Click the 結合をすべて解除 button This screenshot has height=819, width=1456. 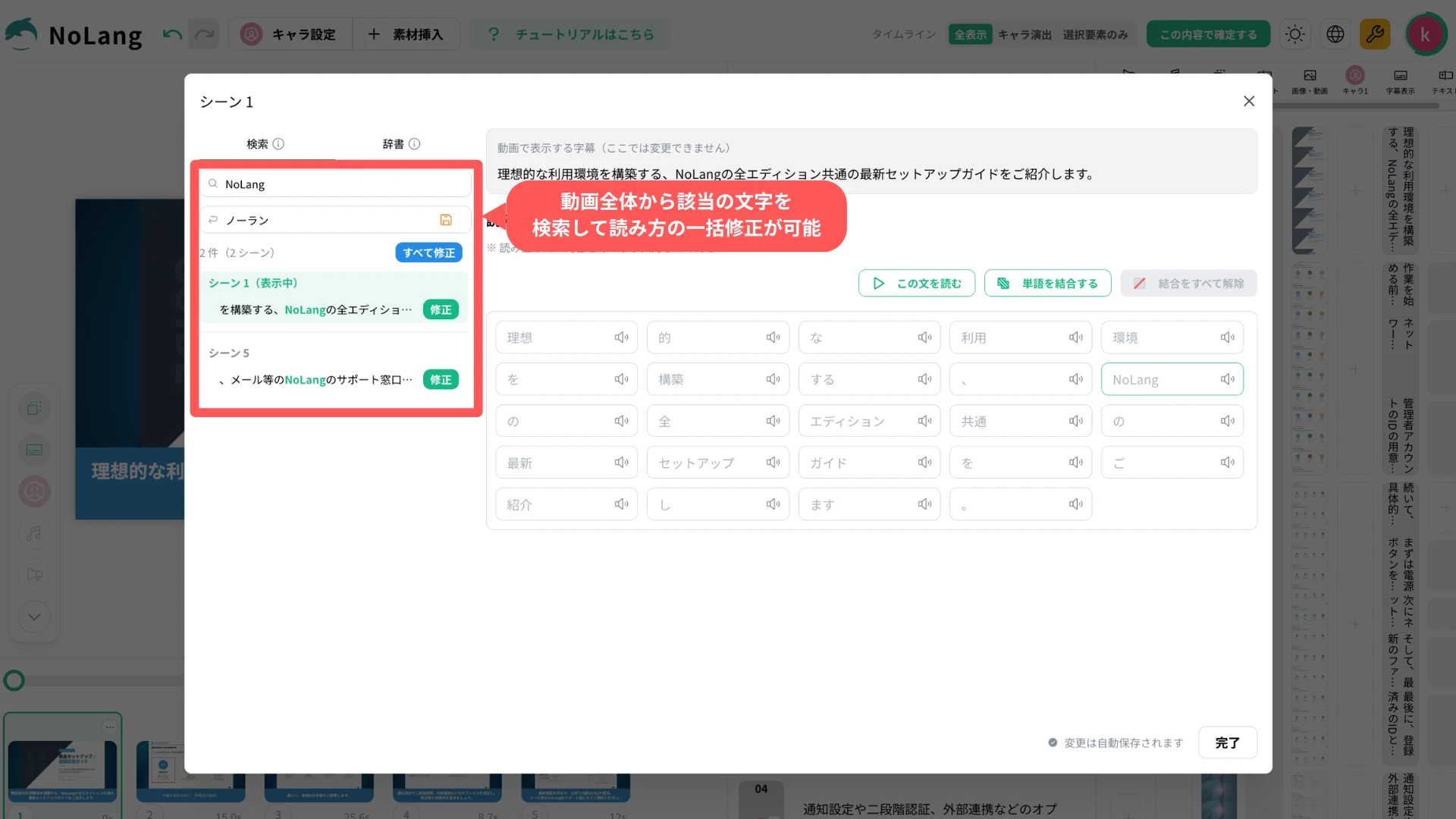click(1188, 284)
